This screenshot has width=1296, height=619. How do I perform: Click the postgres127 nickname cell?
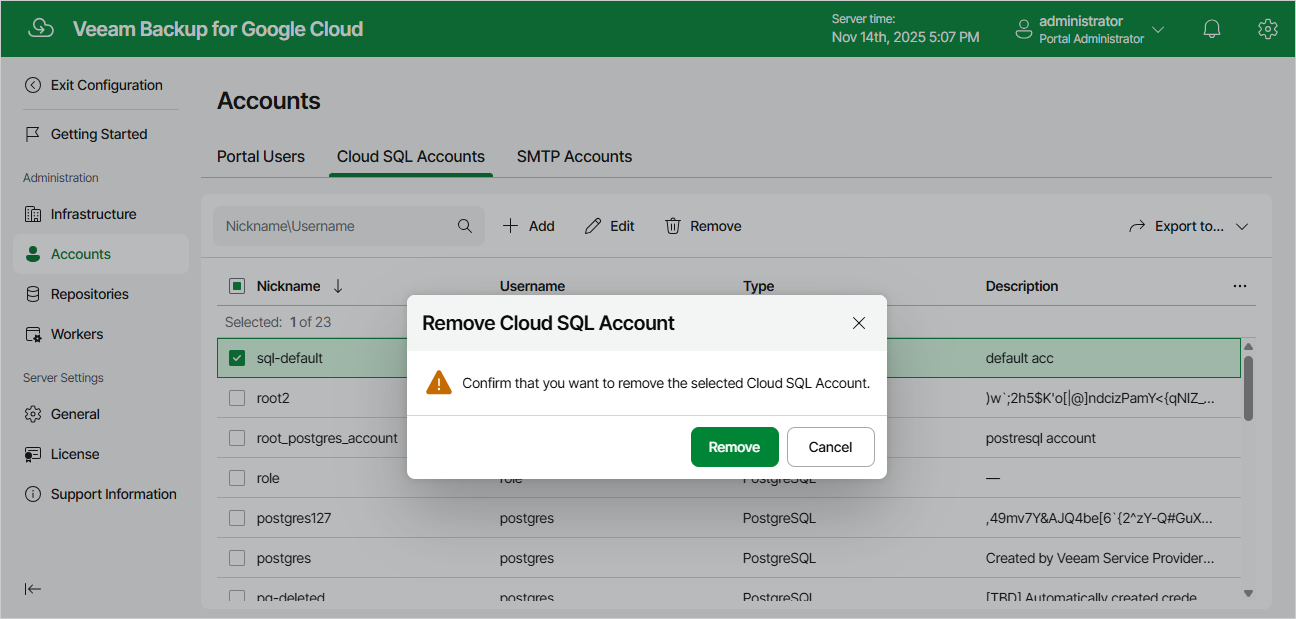(294, 518)
